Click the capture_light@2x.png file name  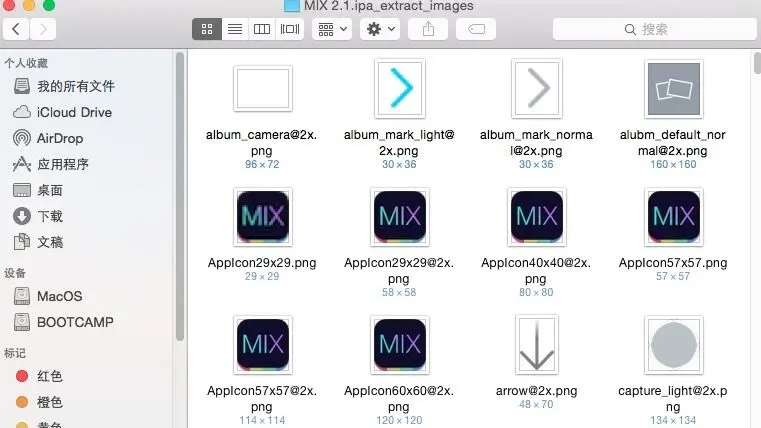[x=673, y=398]
